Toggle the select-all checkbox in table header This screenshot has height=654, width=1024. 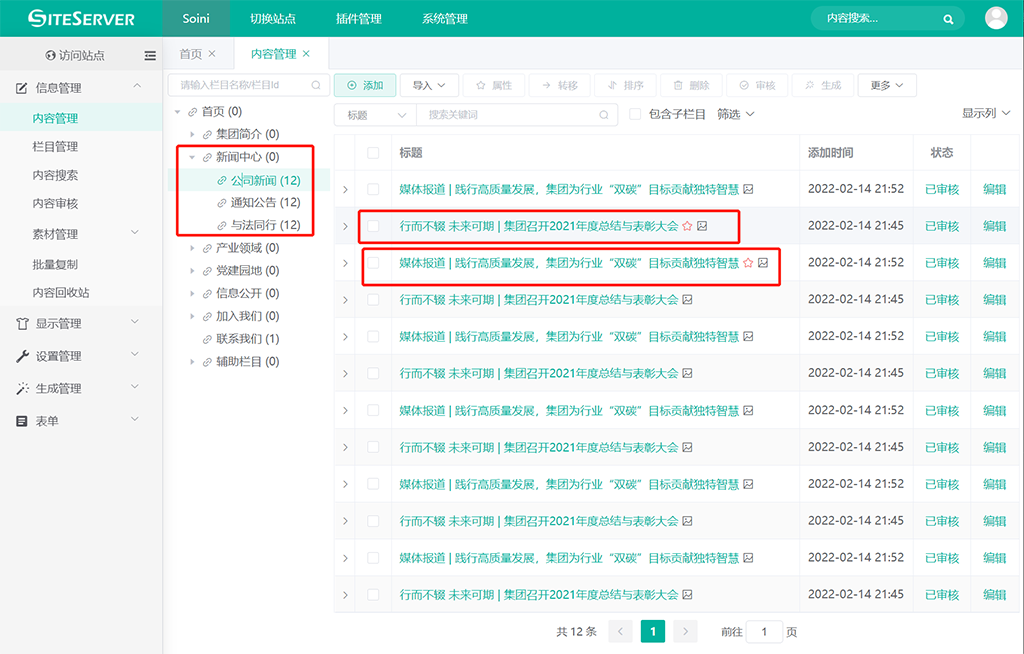coord(373,153)
